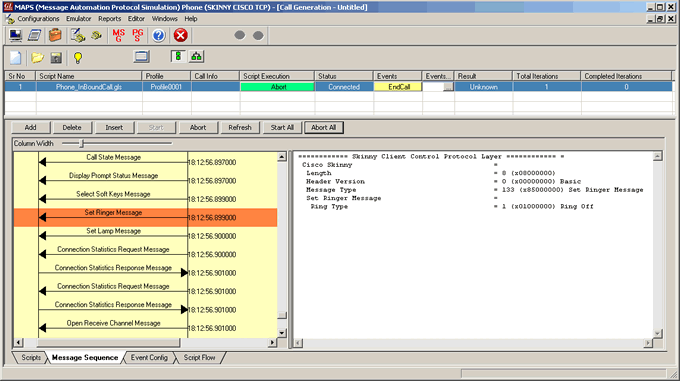
Task: Click the Script Name column header
Action: pos(89,76)
